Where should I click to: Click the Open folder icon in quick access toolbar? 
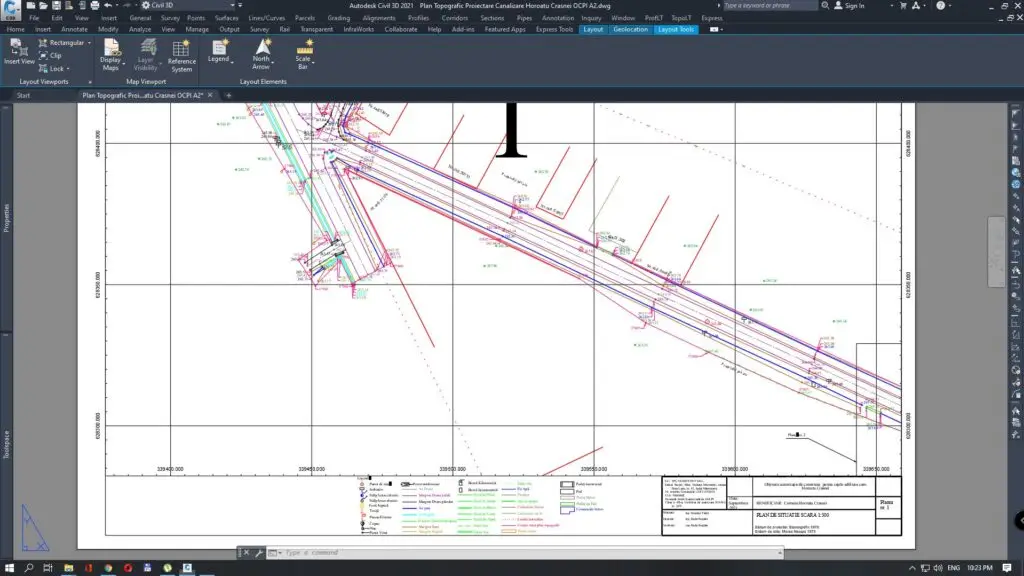43,5
